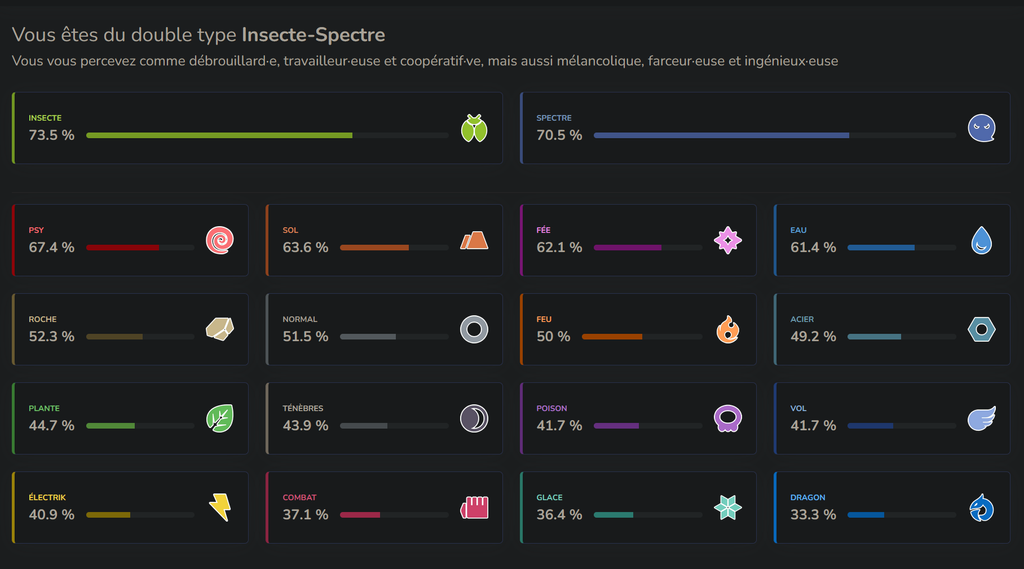Click the Poison skull icon

click(728, 418)
